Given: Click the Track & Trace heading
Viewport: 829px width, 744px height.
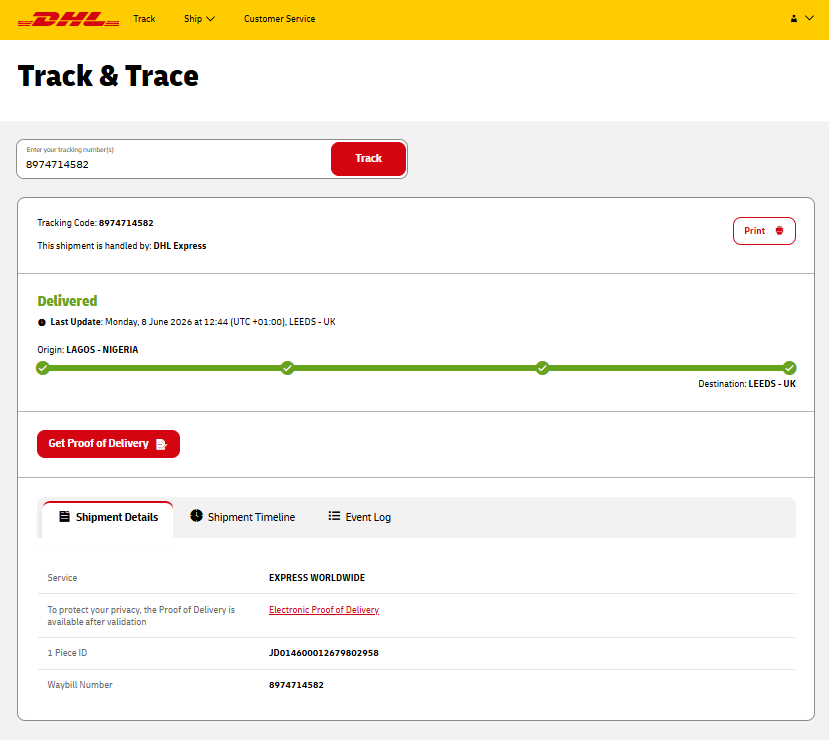Looking at the screenshot, I should click(x=108, y=76).
